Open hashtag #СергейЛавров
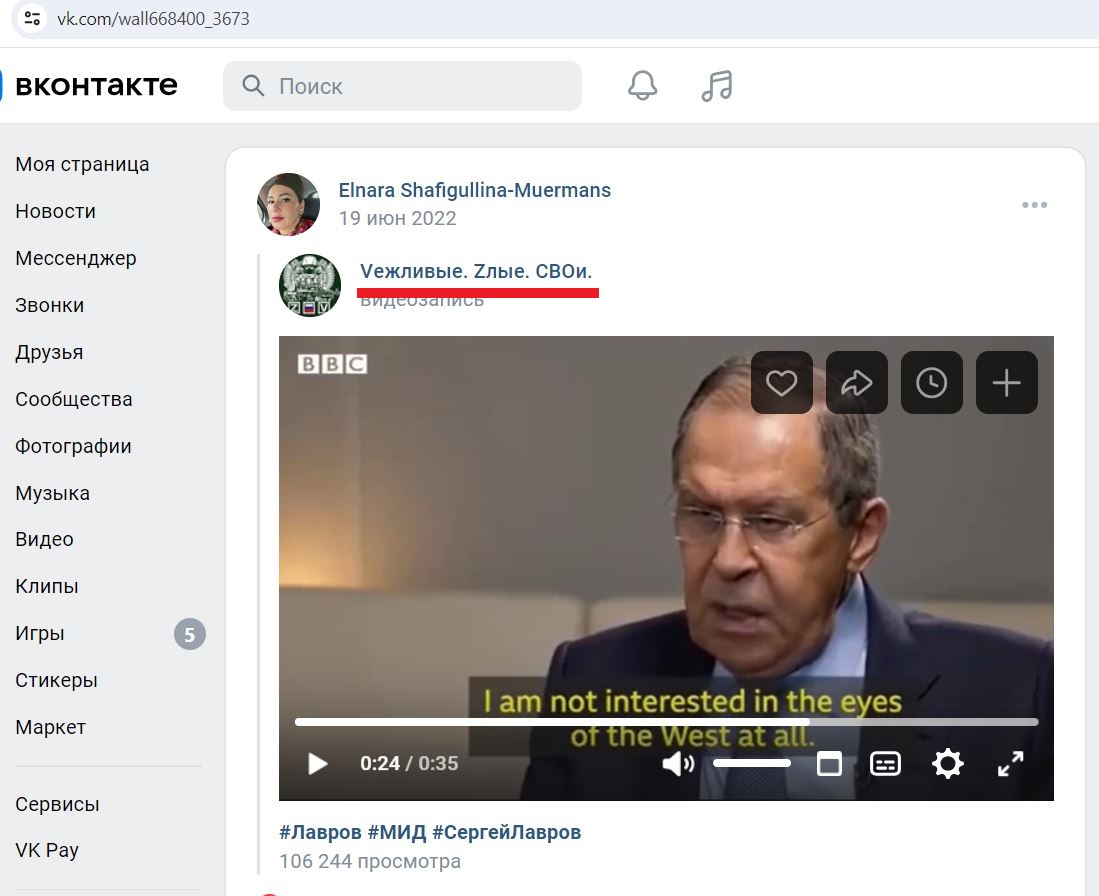 pyautogui.click(x=507, y=832)
